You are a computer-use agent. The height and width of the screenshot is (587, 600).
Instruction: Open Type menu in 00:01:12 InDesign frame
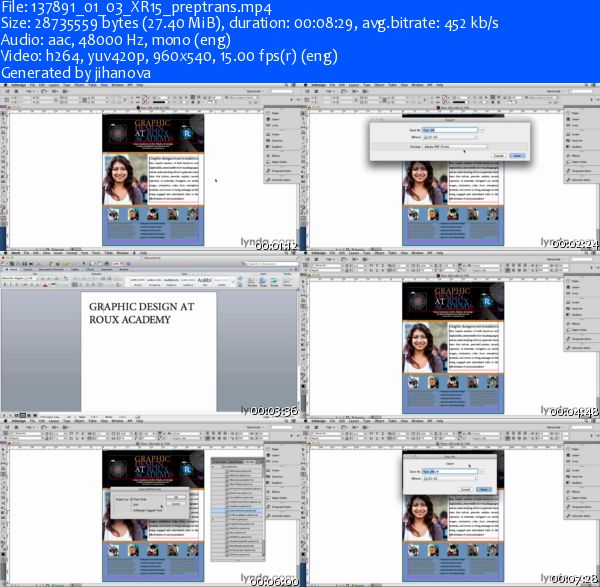67,85
